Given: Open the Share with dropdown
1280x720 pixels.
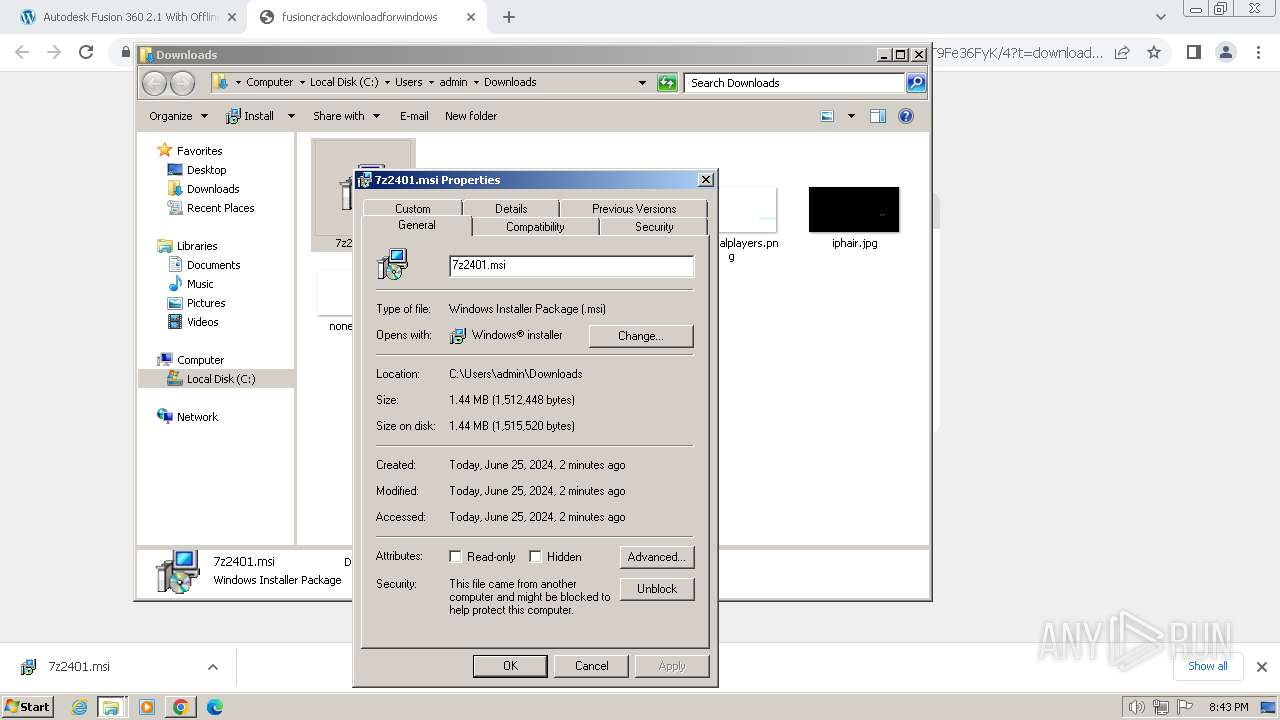Looking at the screenshot, I should pos(346,116).
